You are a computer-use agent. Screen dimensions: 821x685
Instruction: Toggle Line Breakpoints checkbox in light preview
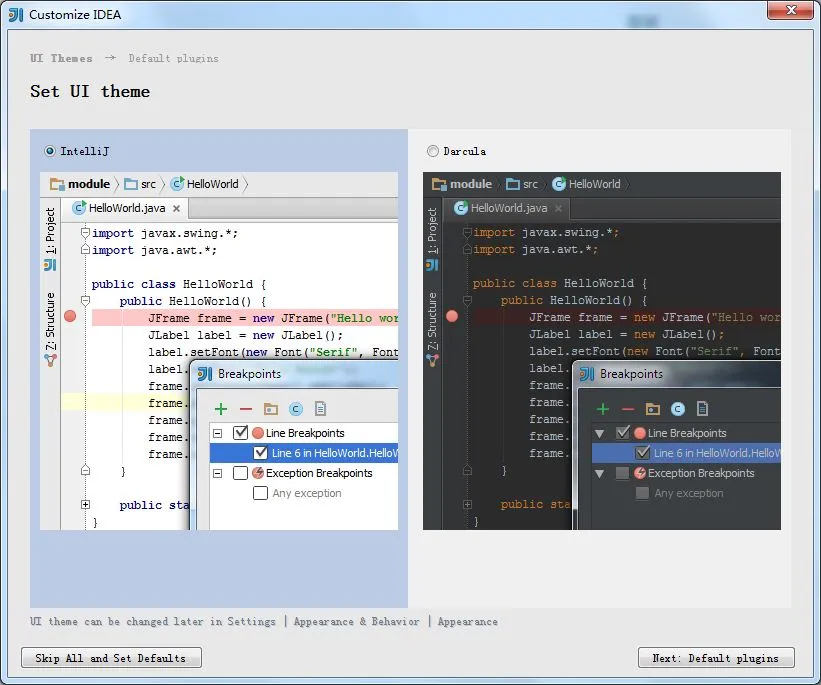click(x=240, y=433)
